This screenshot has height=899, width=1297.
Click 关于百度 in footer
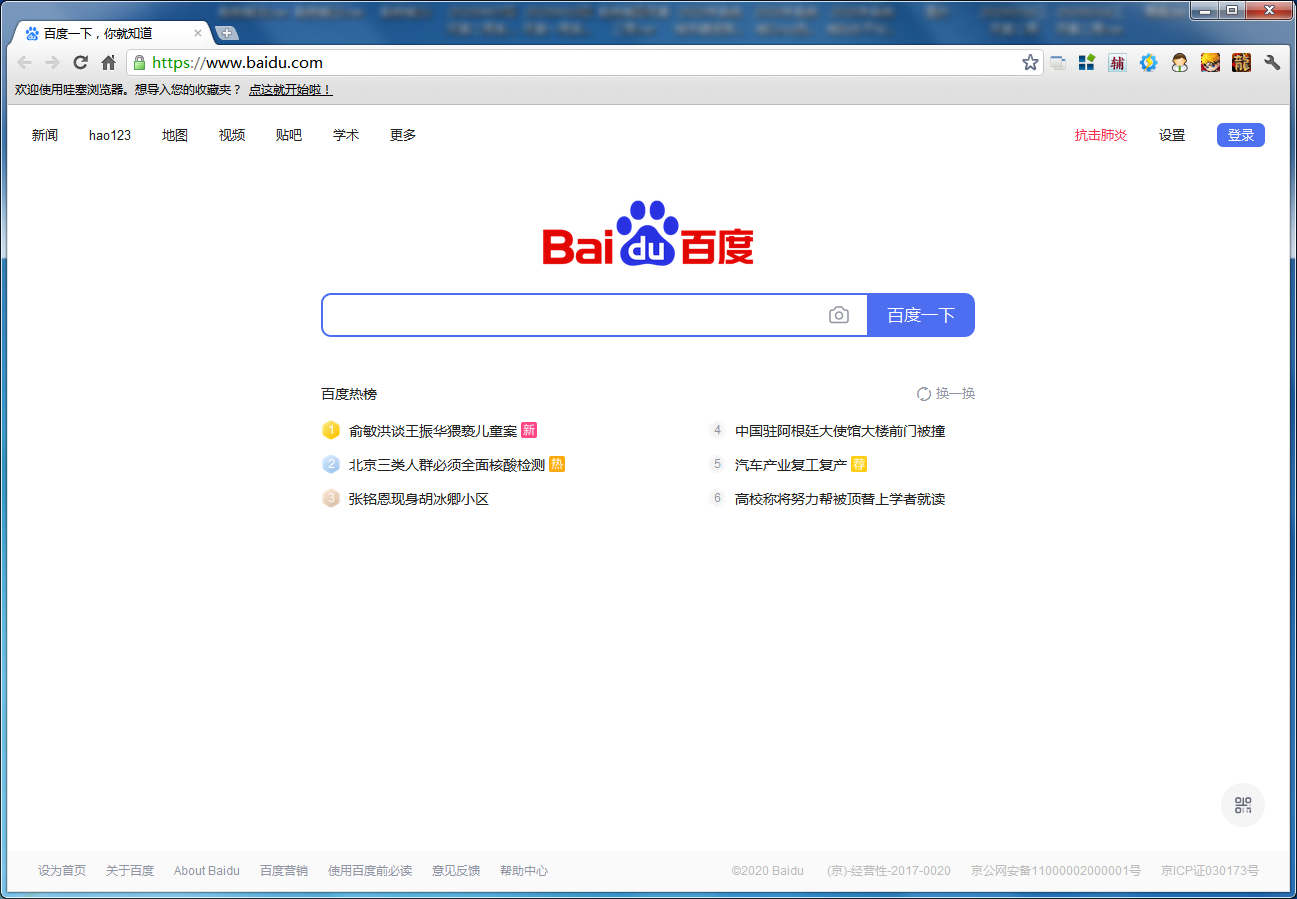click(x=130, y=871)
